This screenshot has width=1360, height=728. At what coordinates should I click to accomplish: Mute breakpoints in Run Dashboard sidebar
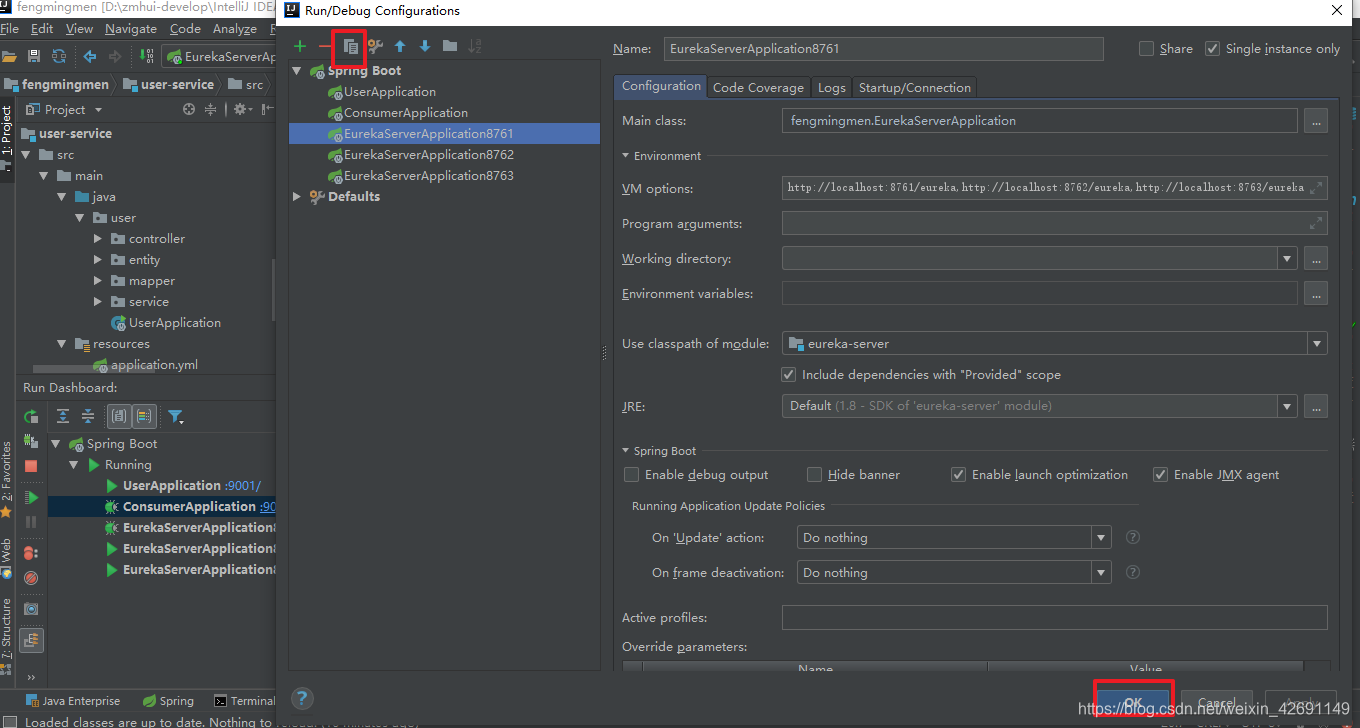tap(31, 578)
